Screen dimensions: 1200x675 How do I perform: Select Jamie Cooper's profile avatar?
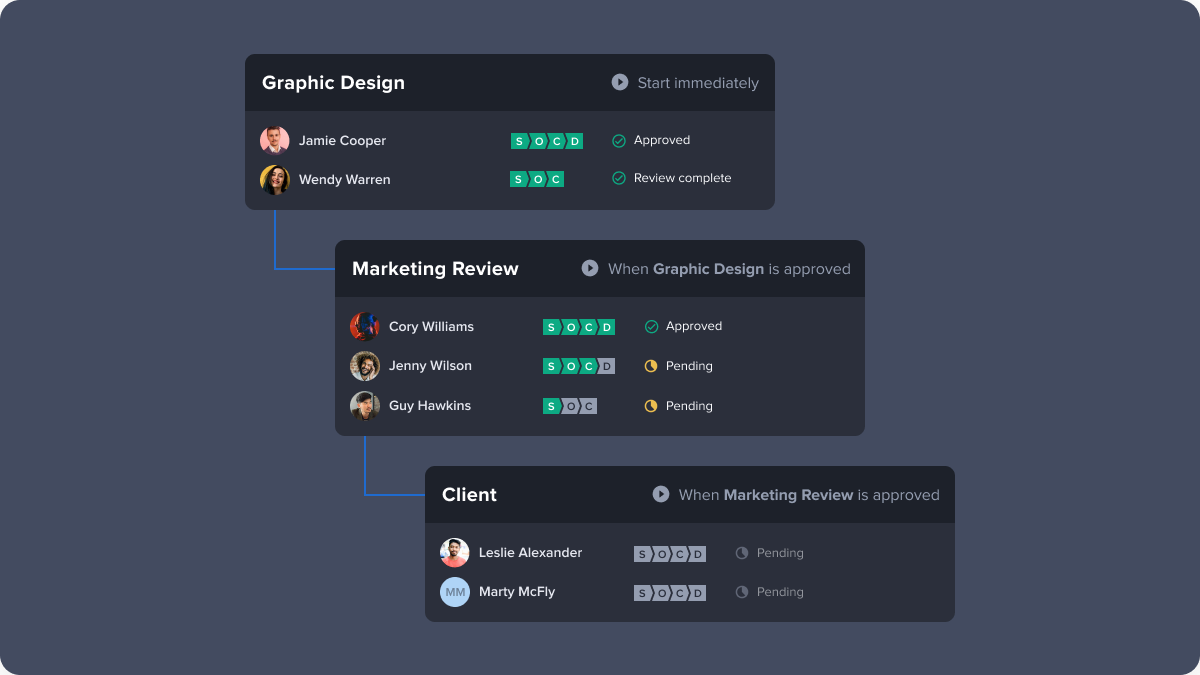pyautogui.click(x=275, y=141)
